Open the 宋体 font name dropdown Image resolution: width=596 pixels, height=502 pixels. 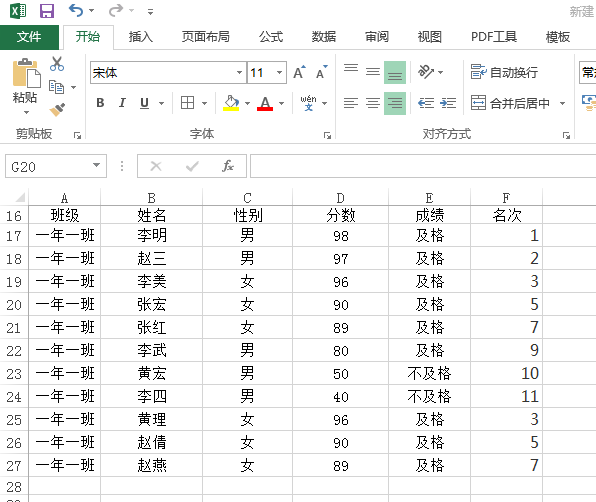[x=239, y=72]
